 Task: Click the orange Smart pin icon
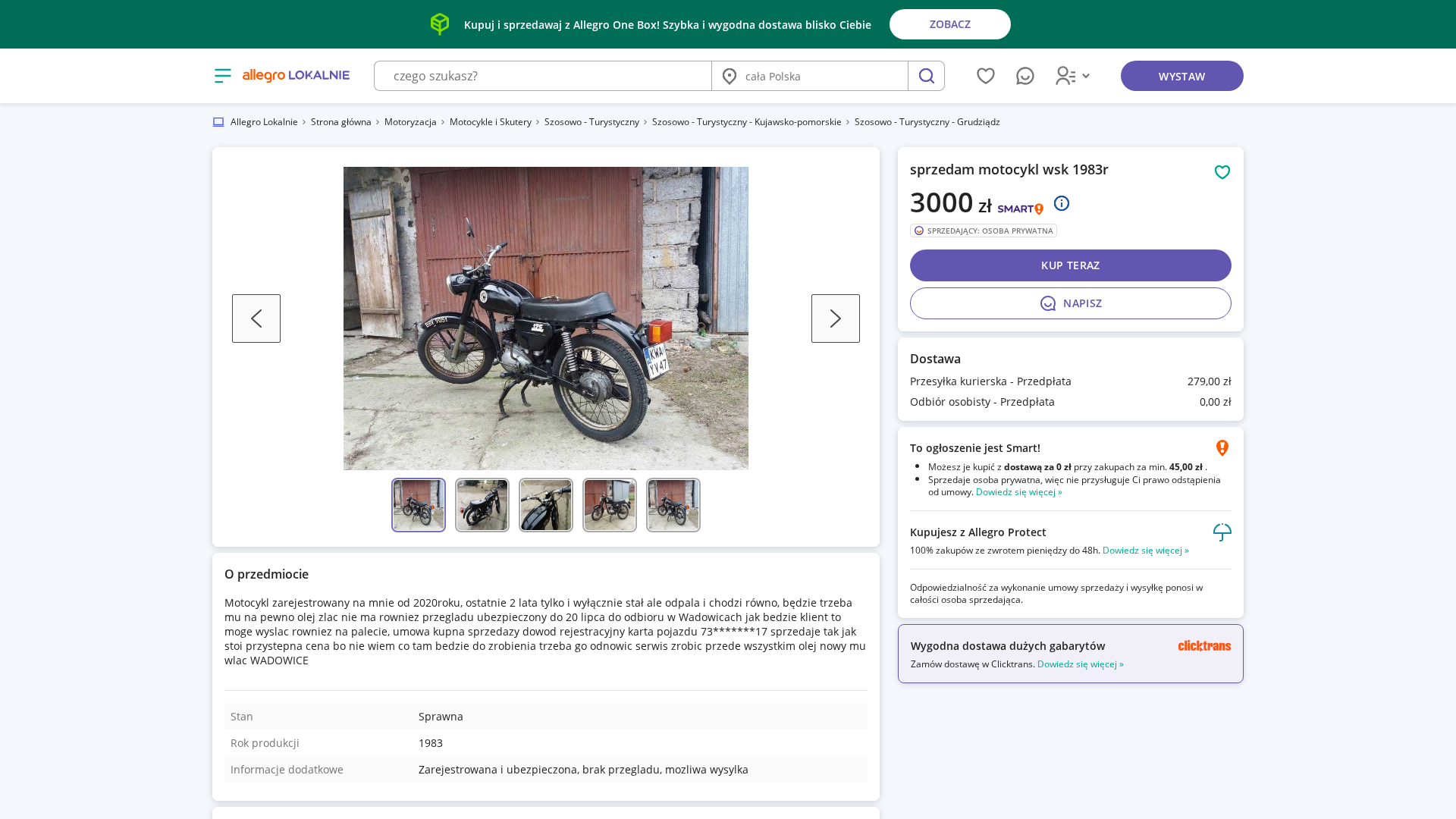click(1222, 448)
